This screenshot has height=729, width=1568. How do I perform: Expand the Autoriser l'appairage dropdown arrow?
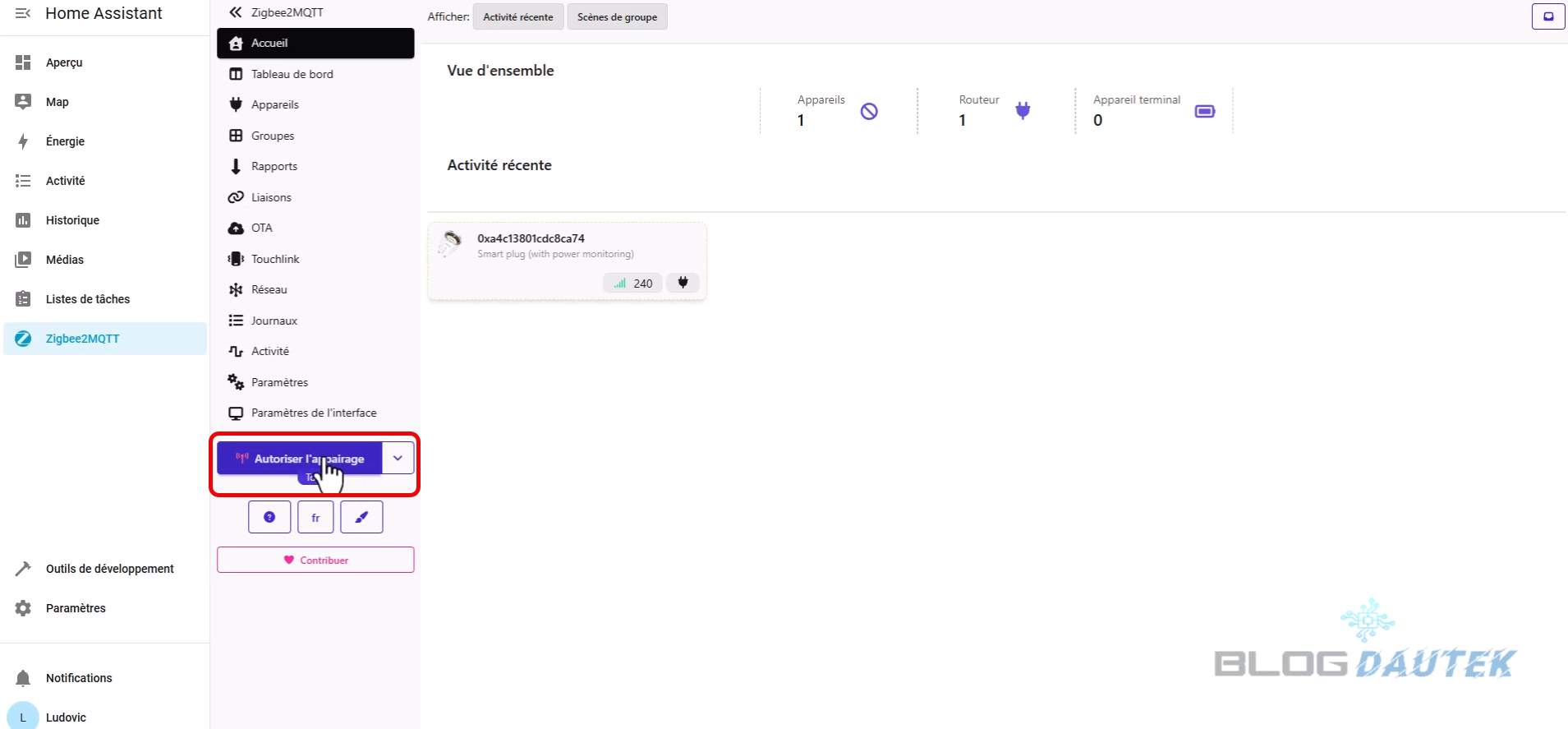[398, 459]
